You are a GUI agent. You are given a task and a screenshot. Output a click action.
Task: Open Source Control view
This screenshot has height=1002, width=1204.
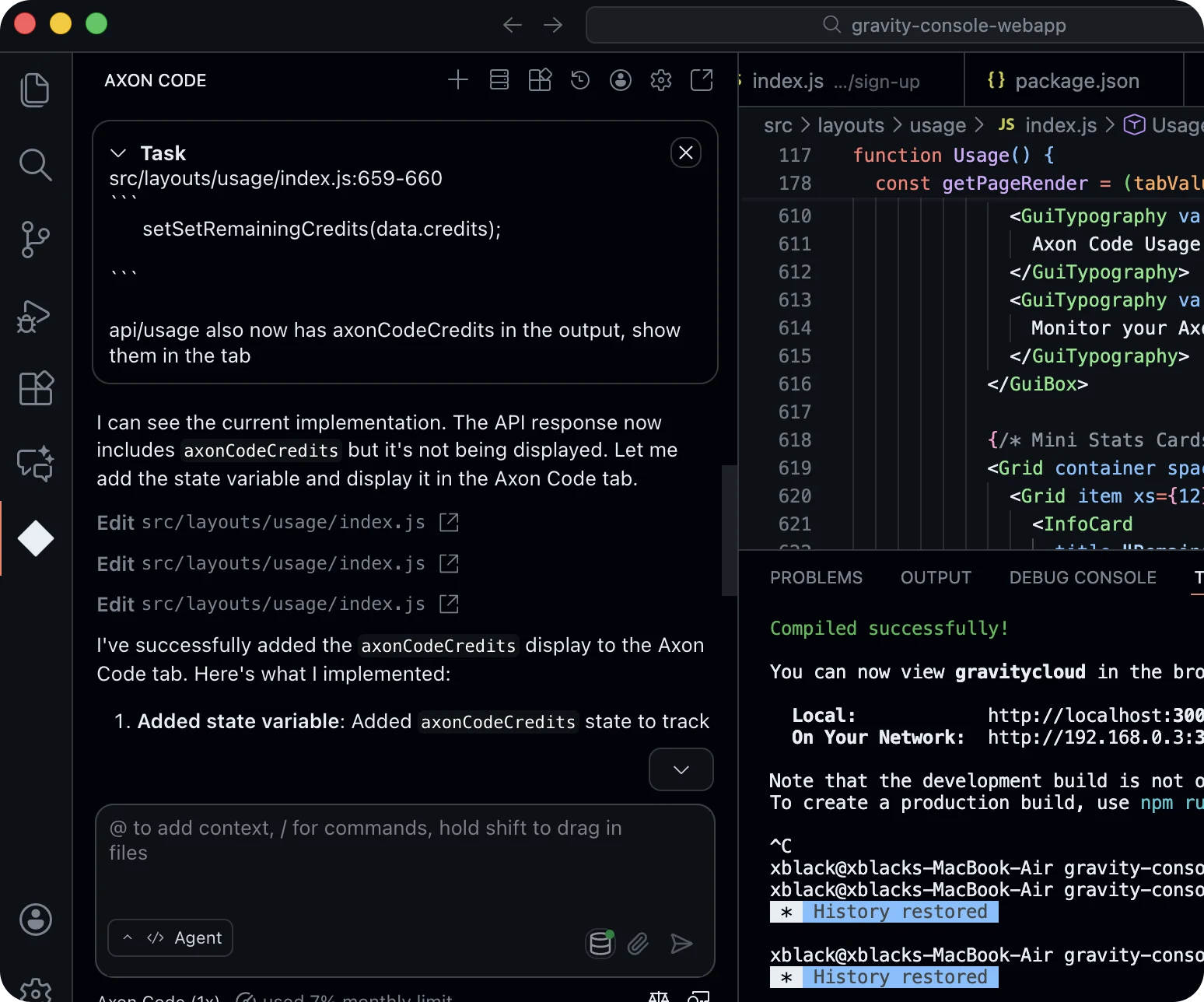tap(35, 240)
